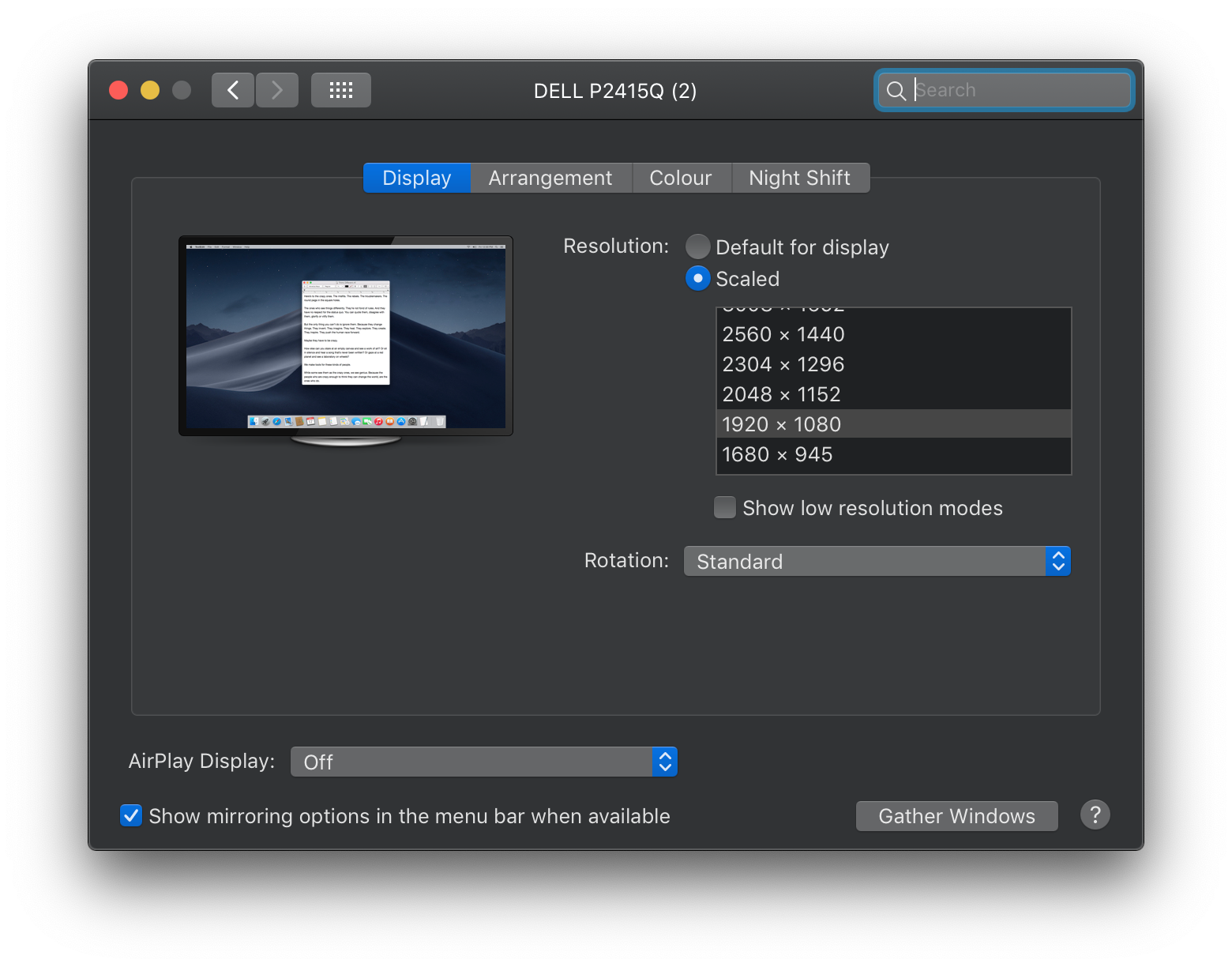Open the AirPlay Display dropdown set to Off

tap(483, 762)
